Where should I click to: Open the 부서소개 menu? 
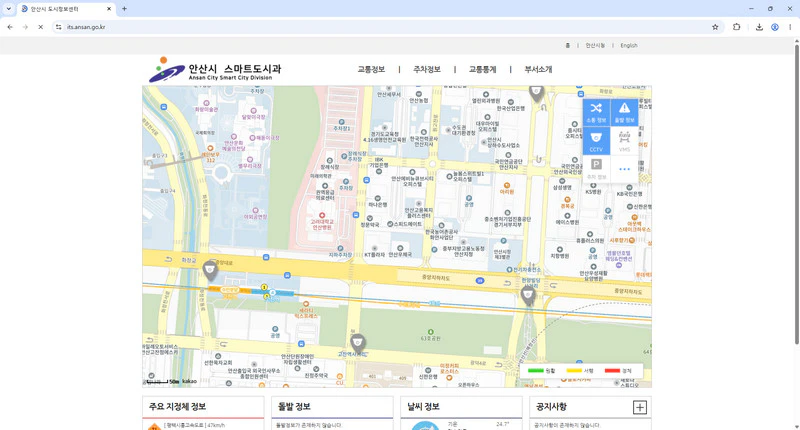tap(538, 69)
